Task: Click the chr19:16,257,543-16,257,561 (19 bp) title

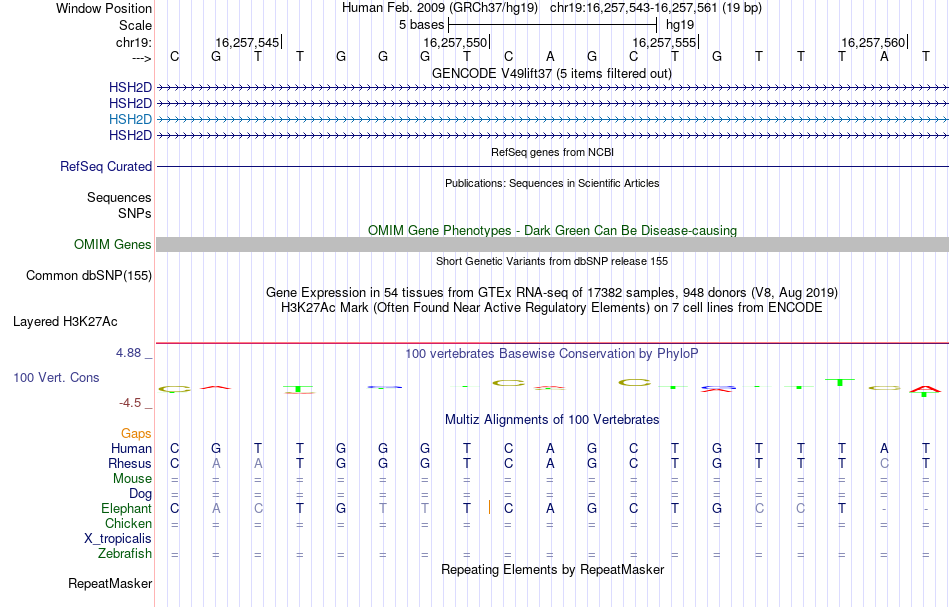Action: [656, 8]
